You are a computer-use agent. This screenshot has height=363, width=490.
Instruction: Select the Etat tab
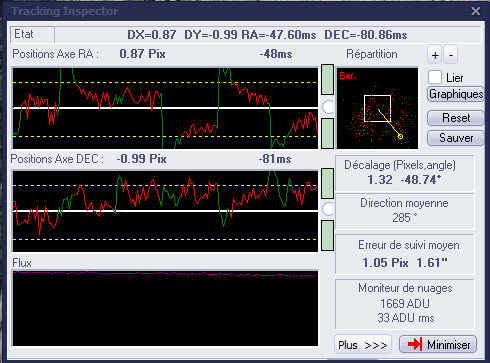click(32, 34)
